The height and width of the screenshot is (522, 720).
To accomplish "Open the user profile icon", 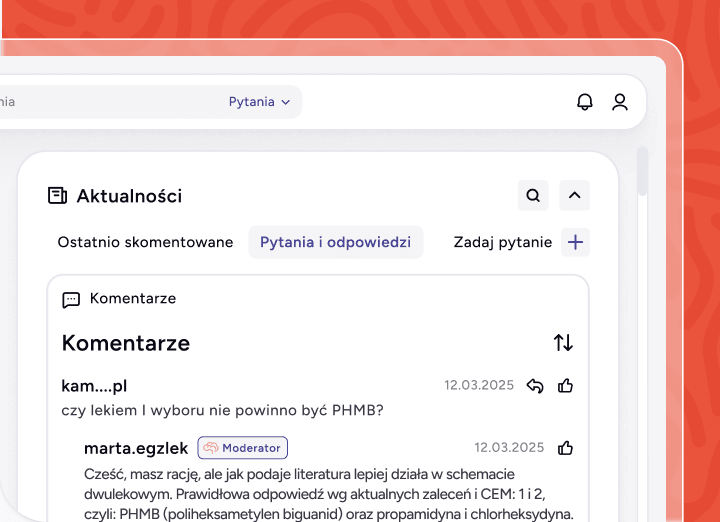I will [619, 102].
